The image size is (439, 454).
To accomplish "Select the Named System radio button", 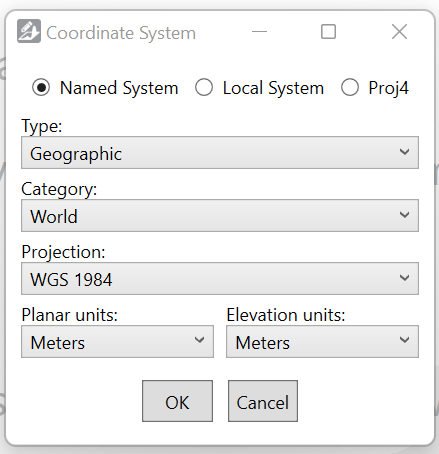I will tap(41, 88).
